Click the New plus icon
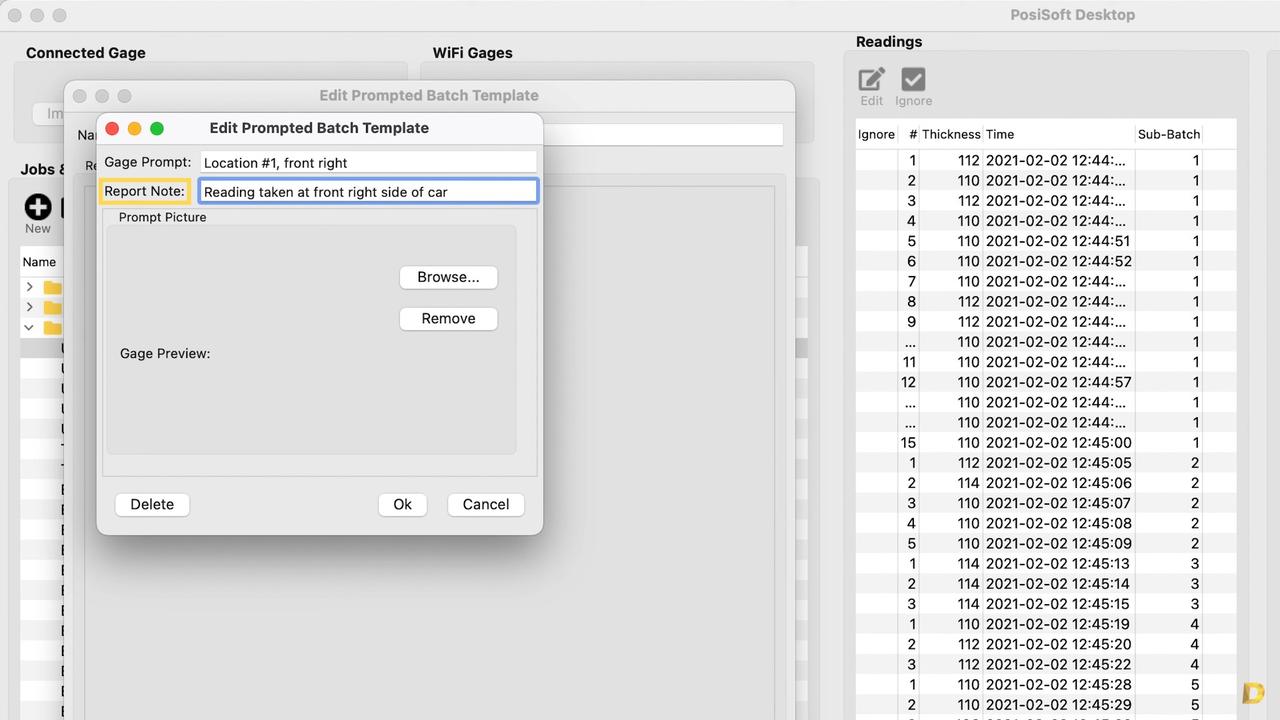 click(38, 207)
